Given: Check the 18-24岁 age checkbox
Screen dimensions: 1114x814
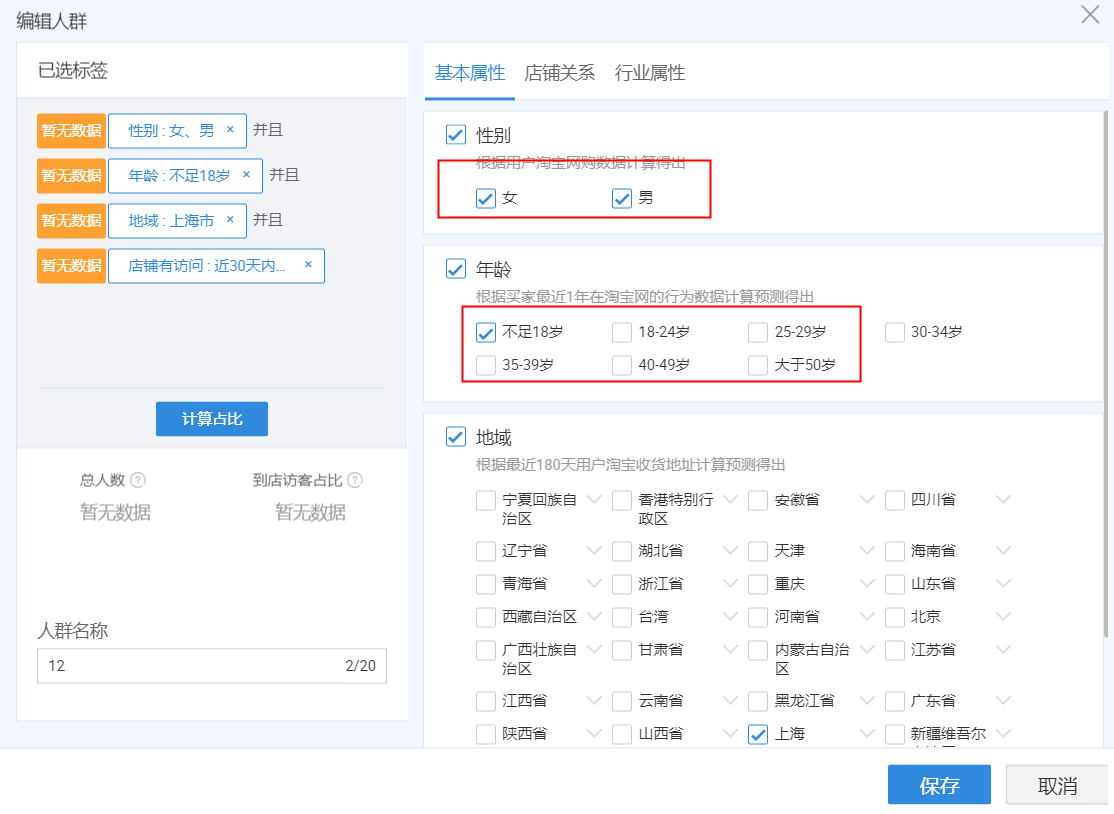Looking at the screenshot, I should click(x=622, y=332).
